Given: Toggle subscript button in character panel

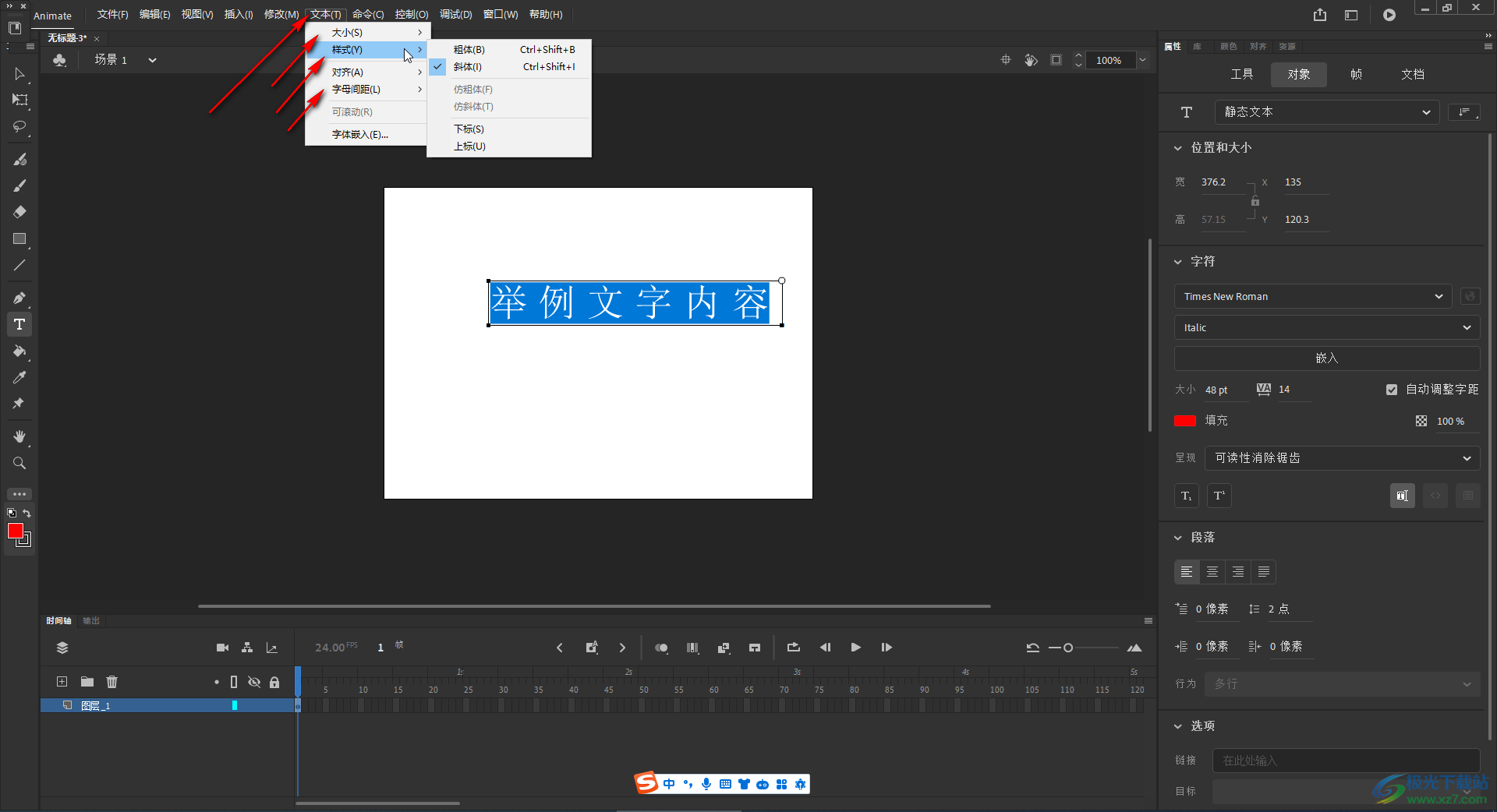Looking at the screenshot, I should point(1187,496).
